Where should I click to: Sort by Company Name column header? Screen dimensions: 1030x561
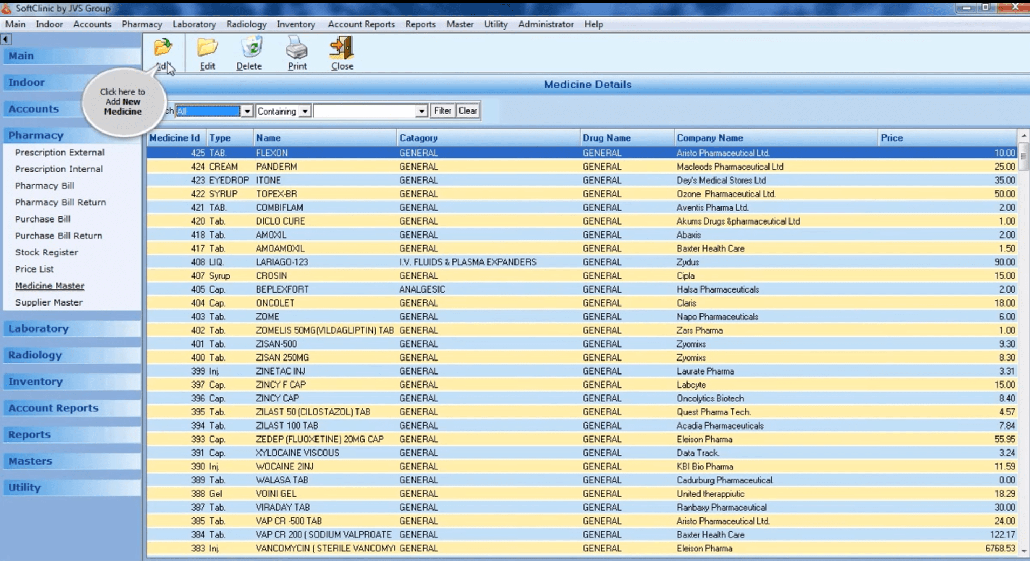coord(776,138)
